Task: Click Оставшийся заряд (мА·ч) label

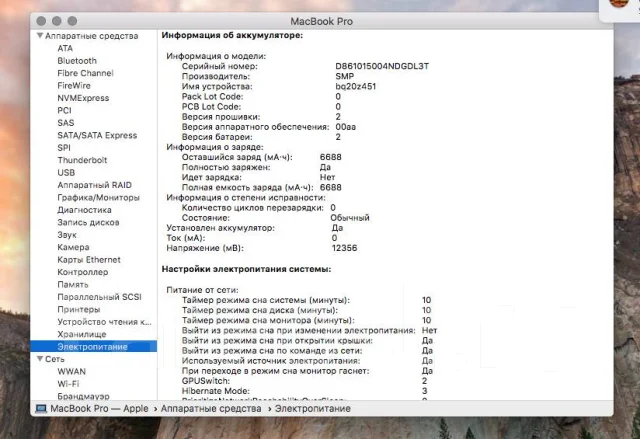Action: (237, 157)
